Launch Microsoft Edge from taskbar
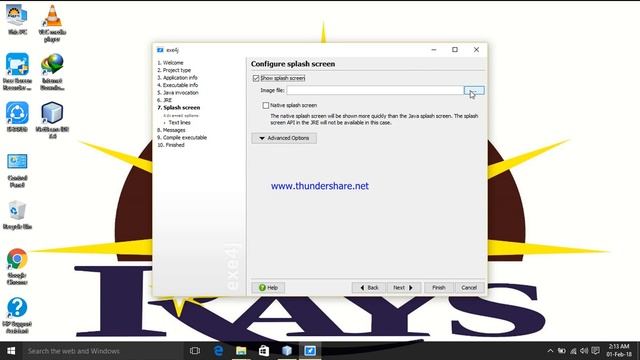The image size is (640, 360). click(218, 351)
